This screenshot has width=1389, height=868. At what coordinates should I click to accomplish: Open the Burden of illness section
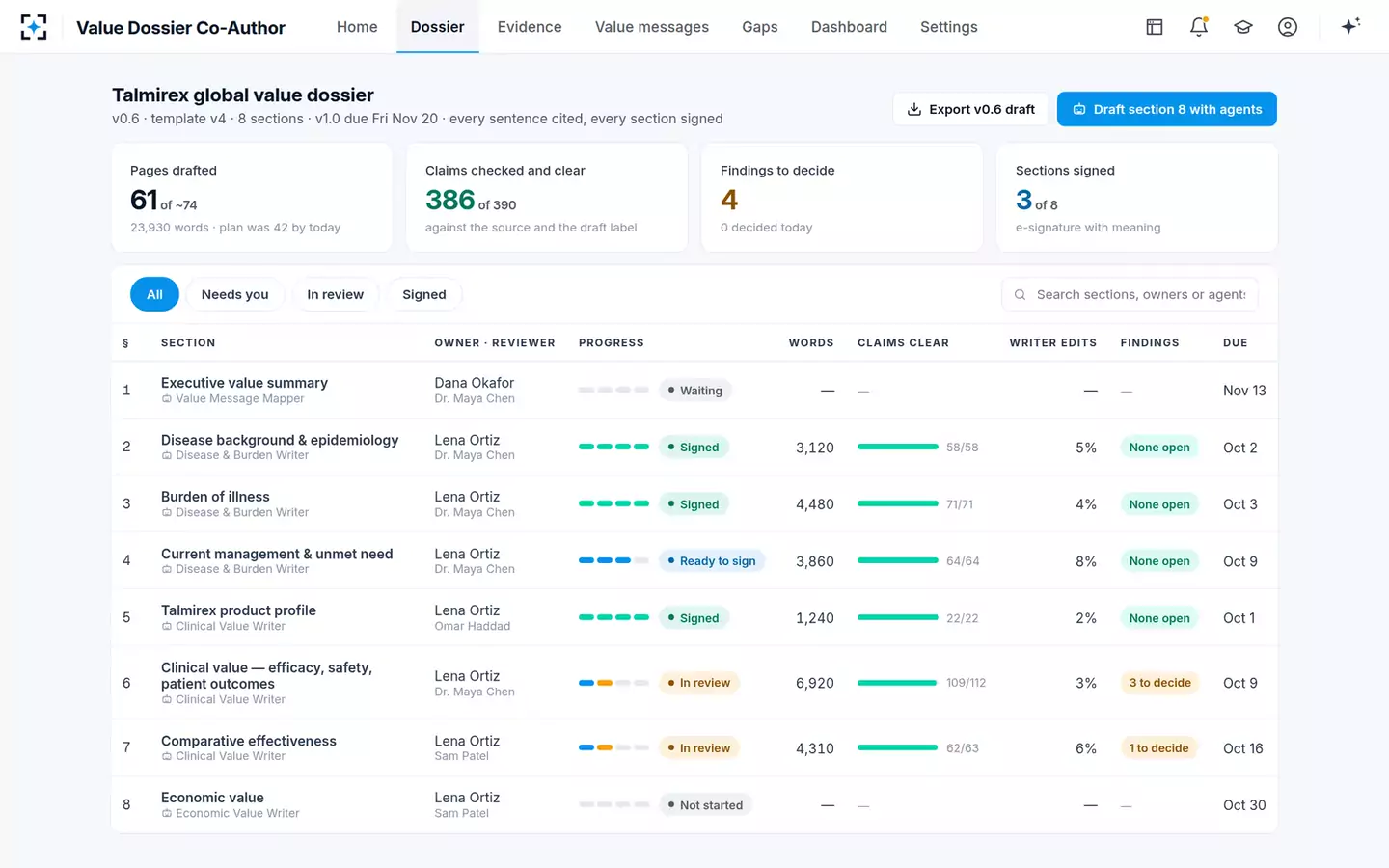(x=215, y=497)
